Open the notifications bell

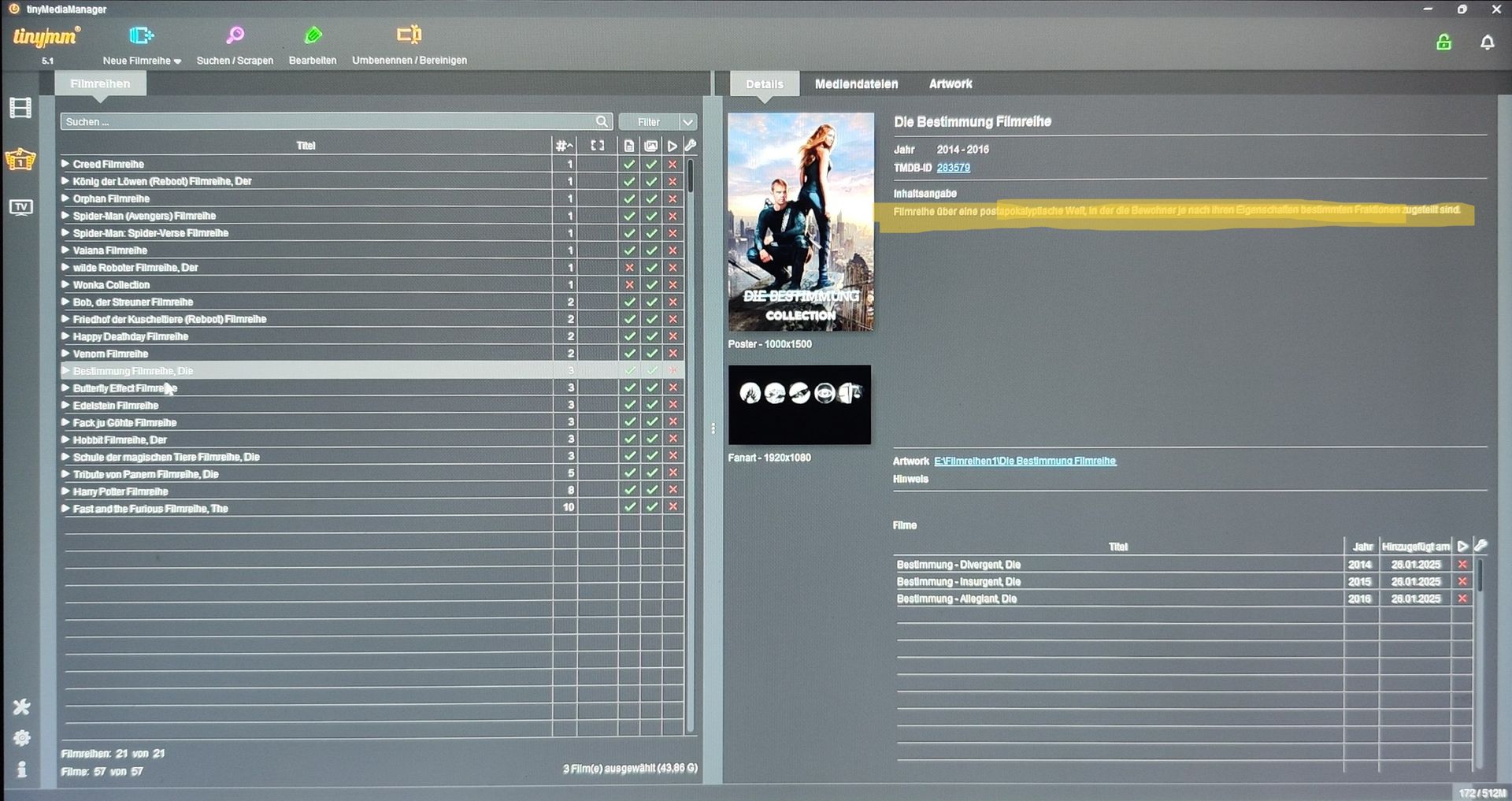(1487, 43)
